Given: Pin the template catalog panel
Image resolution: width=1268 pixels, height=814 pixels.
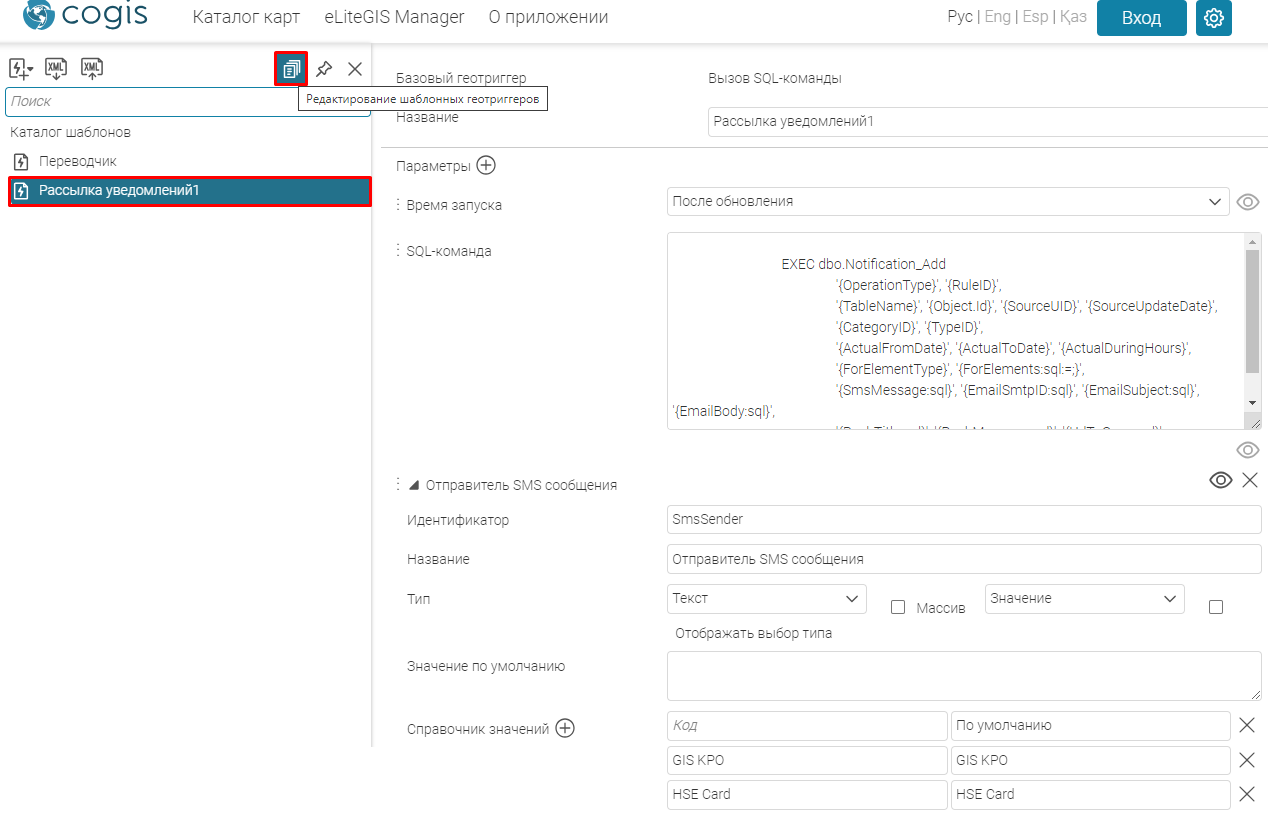Looking at the screenshot, I should click(x=324, y=69).
